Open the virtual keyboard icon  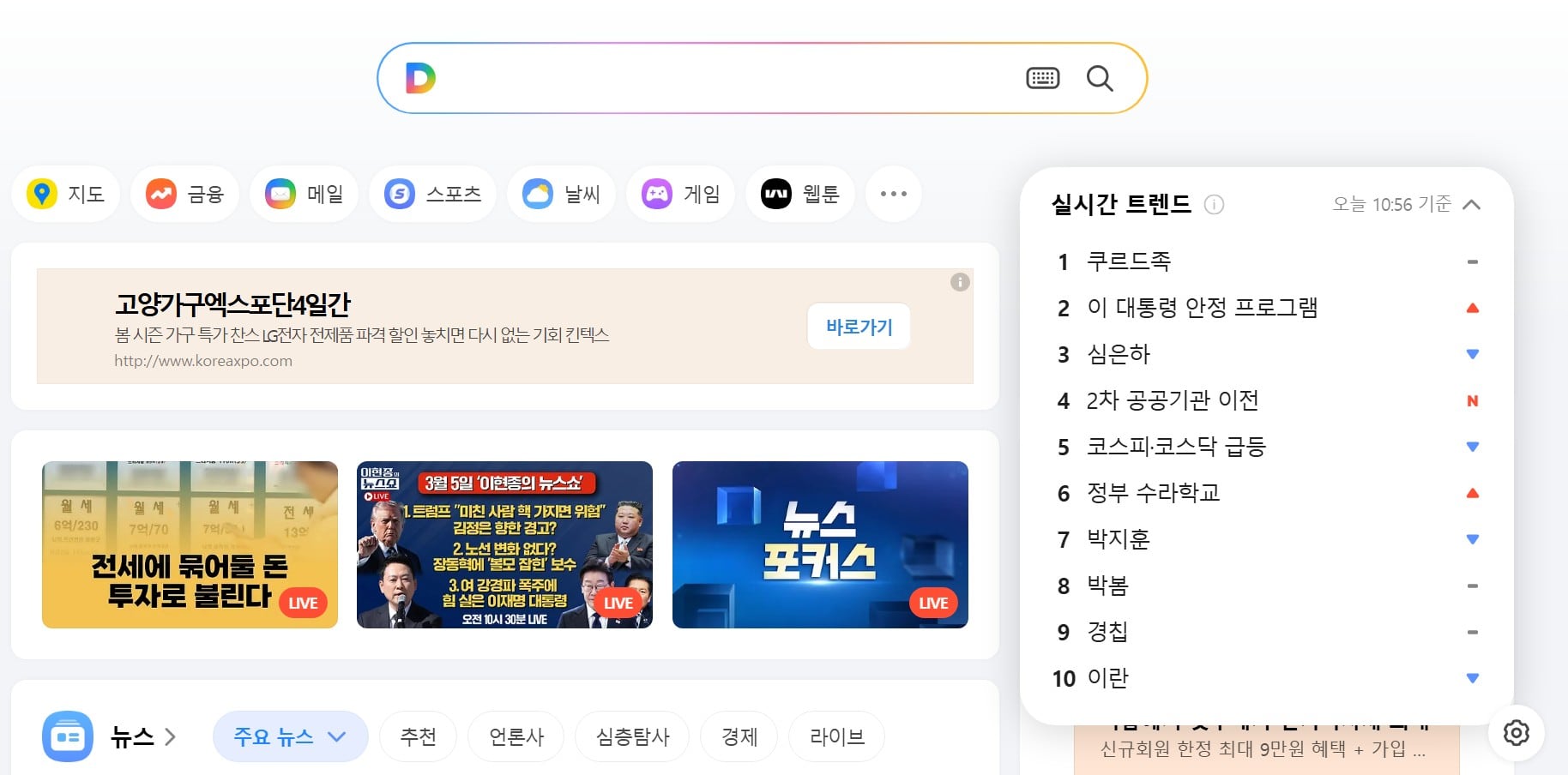pyautogui.click(x=1042, y=79)
